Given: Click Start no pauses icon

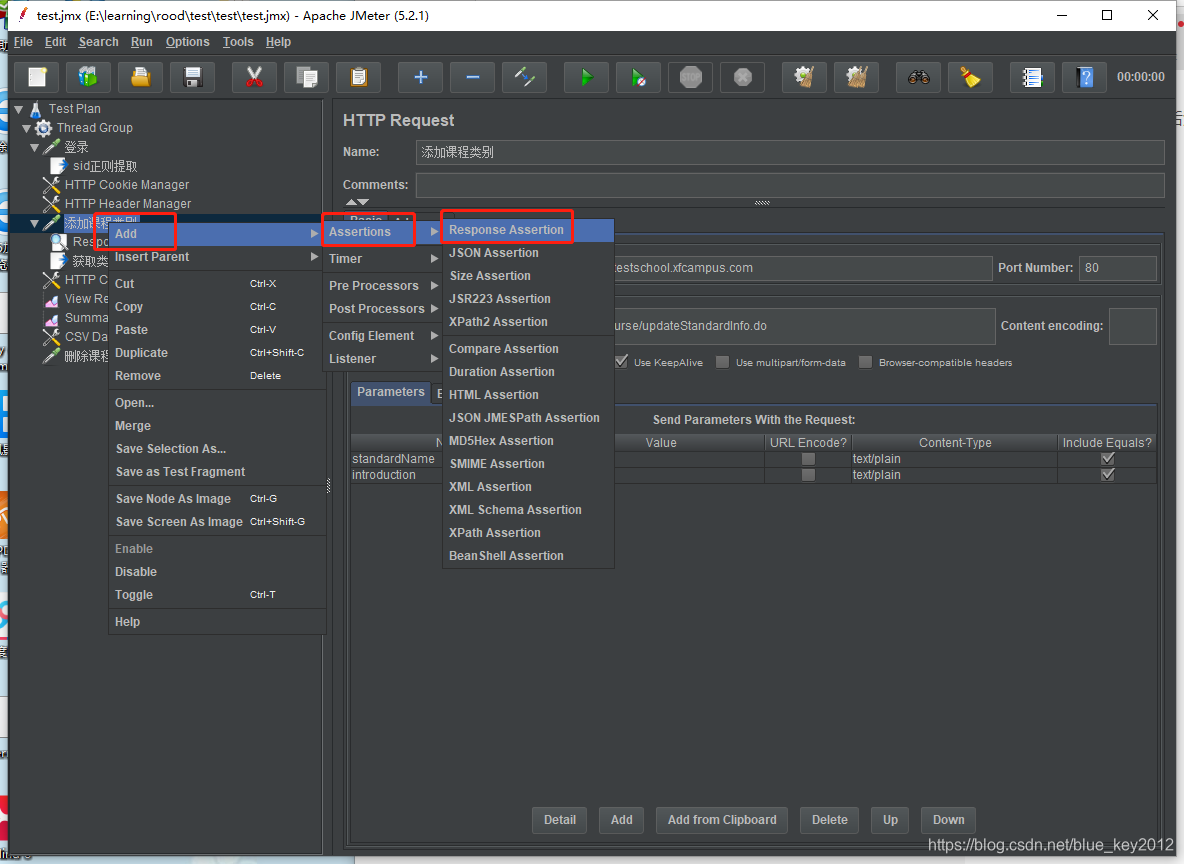Looking at the screenshot, I should point(639,77).
